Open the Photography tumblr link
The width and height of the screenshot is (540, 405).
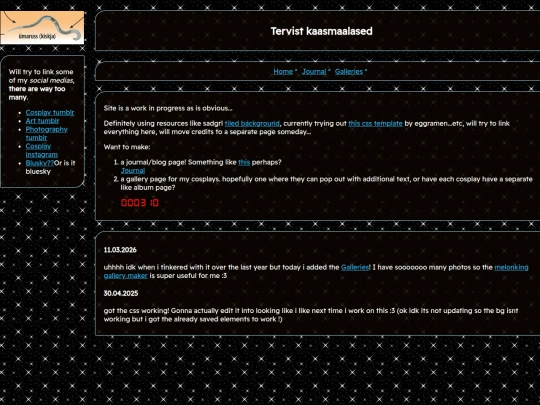[x=46, y=134]
